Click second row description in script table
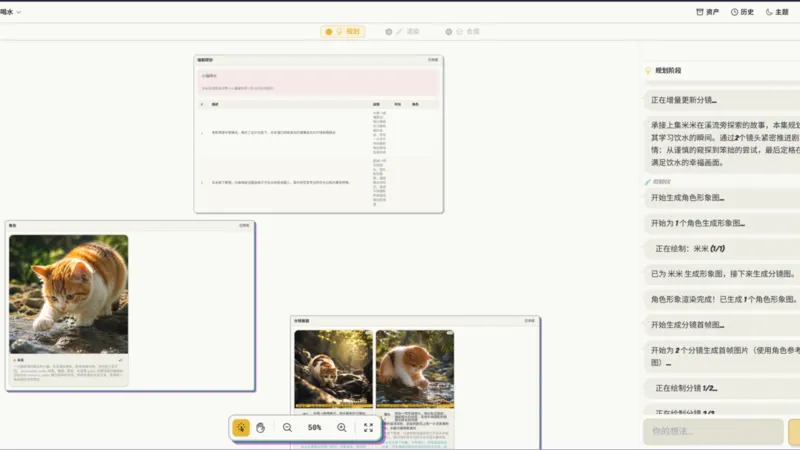The image size is (800, 450). (281, 182)
